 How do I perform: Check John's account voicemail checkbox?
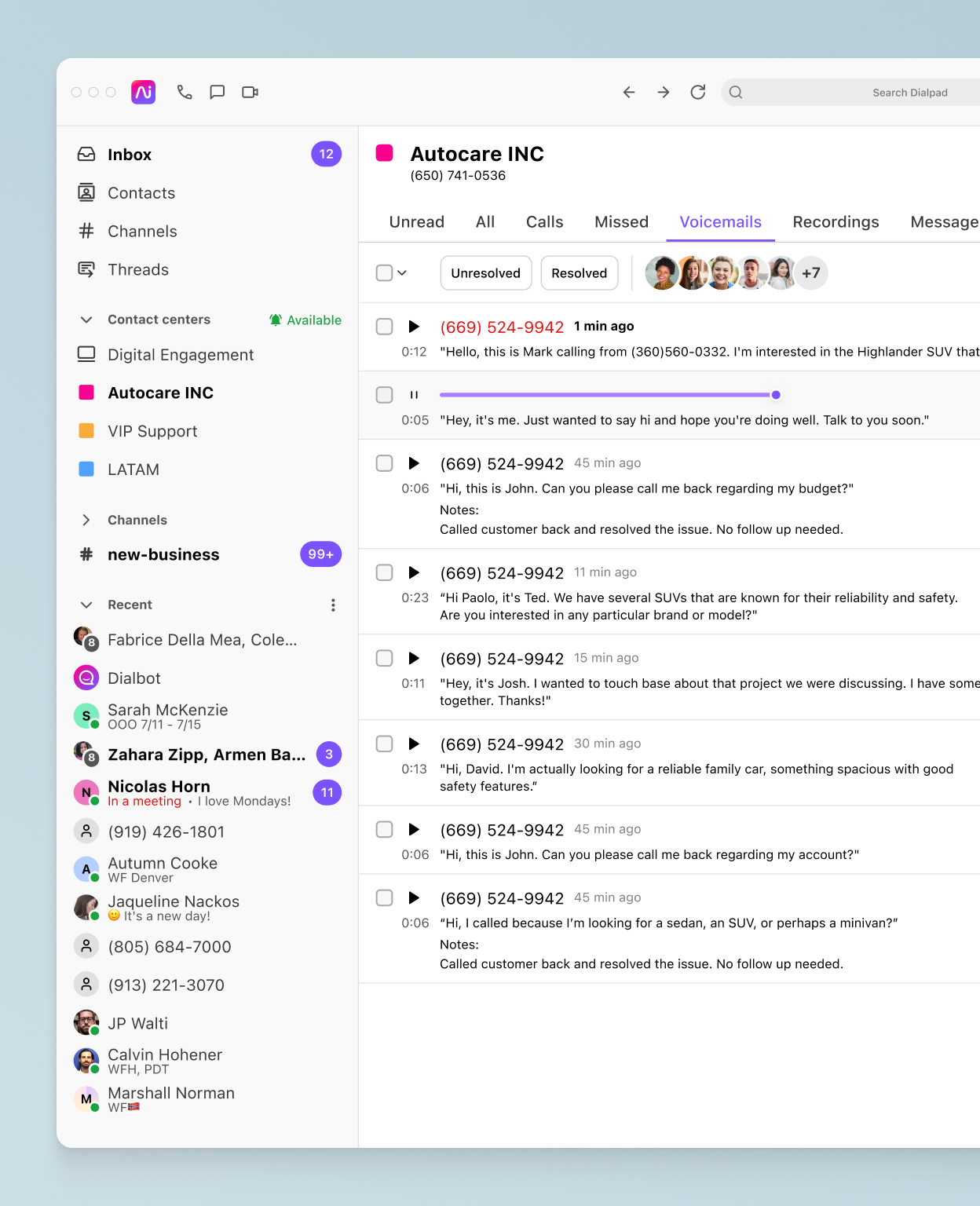coord(384,829)
